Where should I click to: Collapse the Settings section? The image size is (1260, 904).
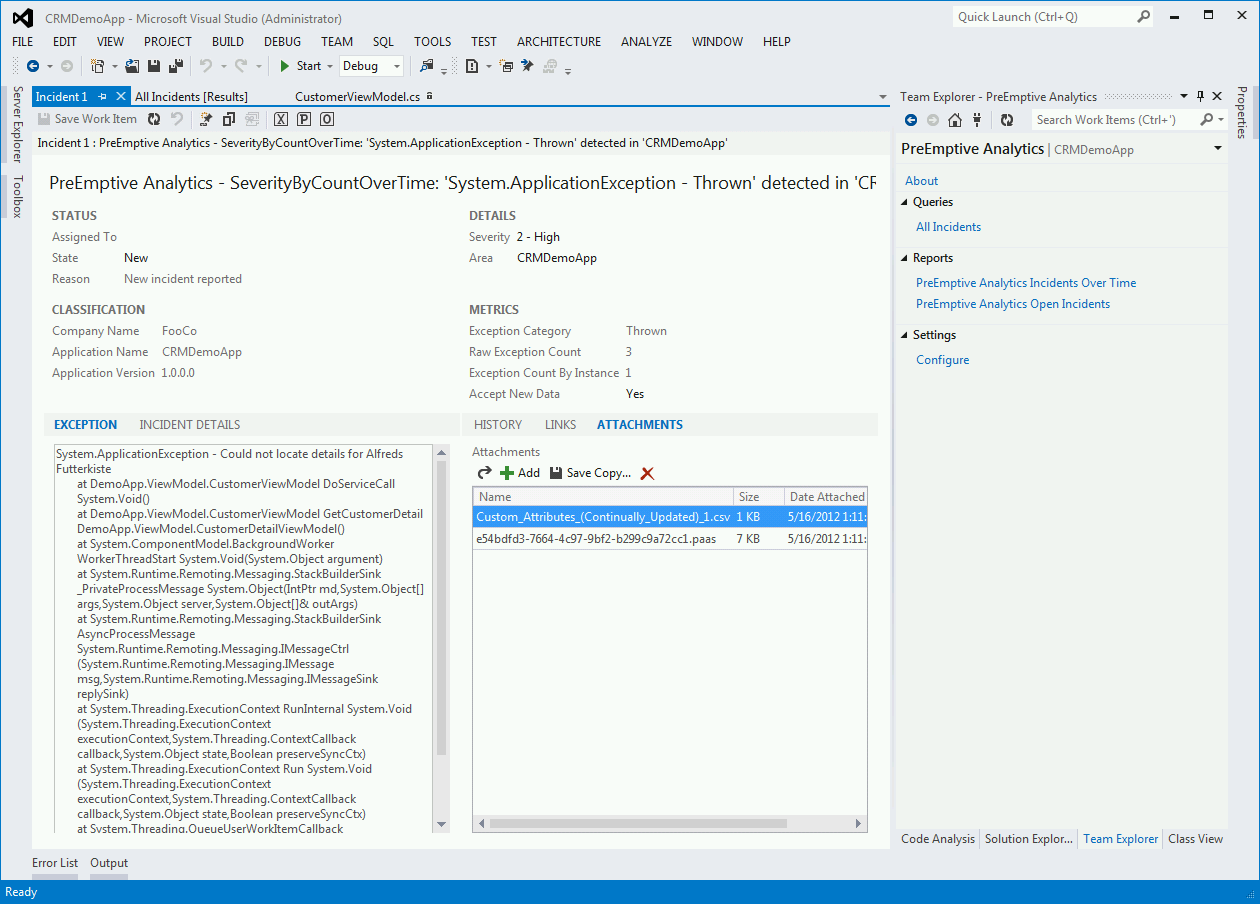(904, 335)
